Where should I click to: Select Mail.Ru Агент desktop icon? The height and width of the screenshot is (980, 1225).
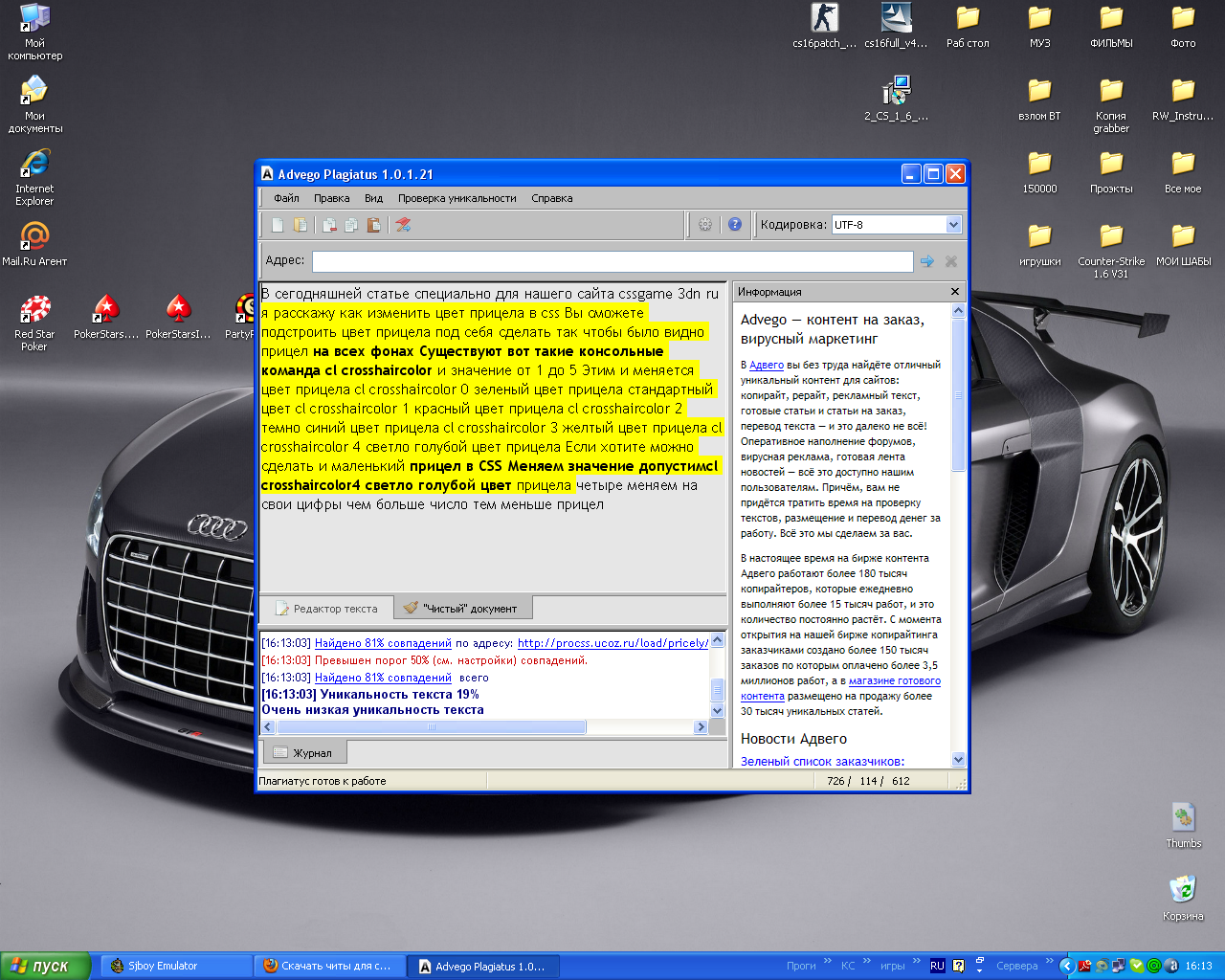coord(34,244)
